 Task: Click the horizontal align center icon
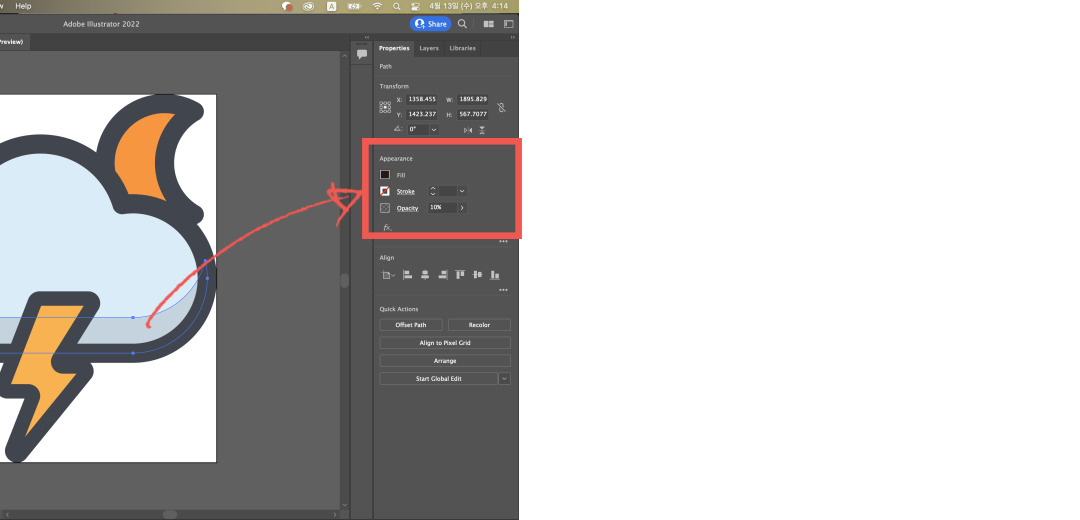point(425,274)
